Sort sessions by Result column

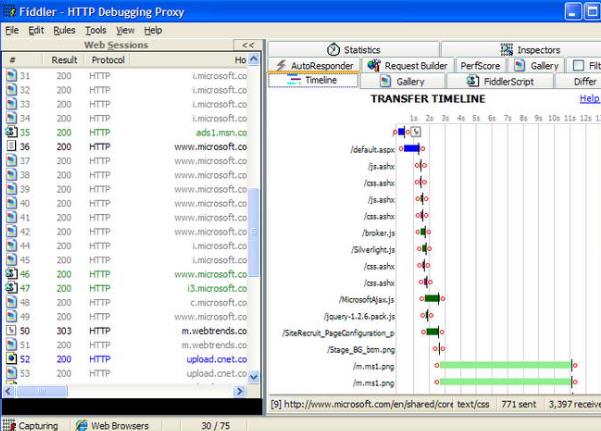tap(64, 60)
